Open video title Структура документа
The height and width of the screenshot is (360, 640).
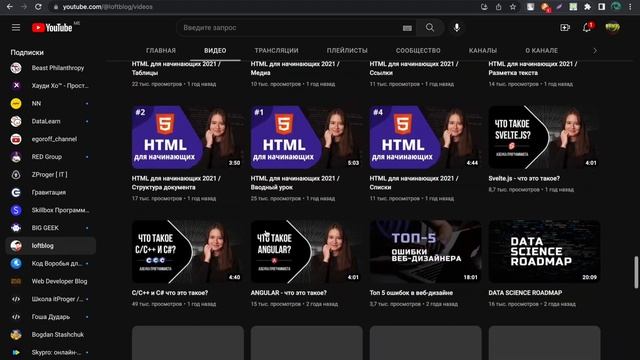[176, 183]
